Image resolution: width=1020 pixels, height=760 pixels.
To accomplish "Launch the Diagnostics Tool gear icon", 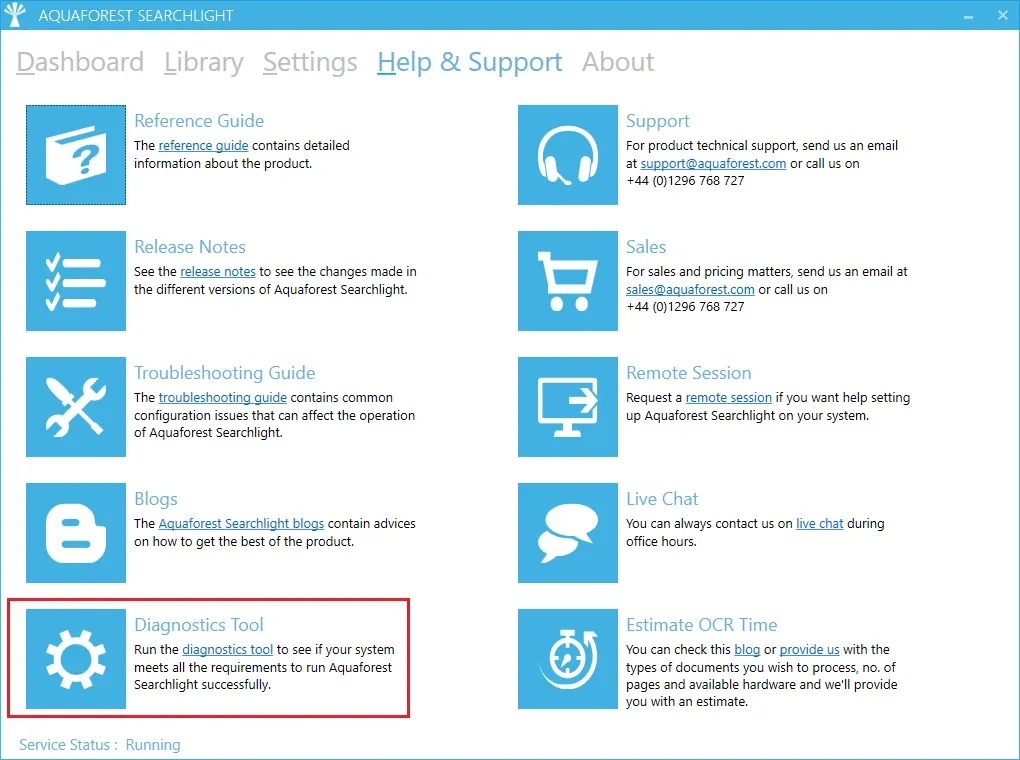I will [76, 659].
